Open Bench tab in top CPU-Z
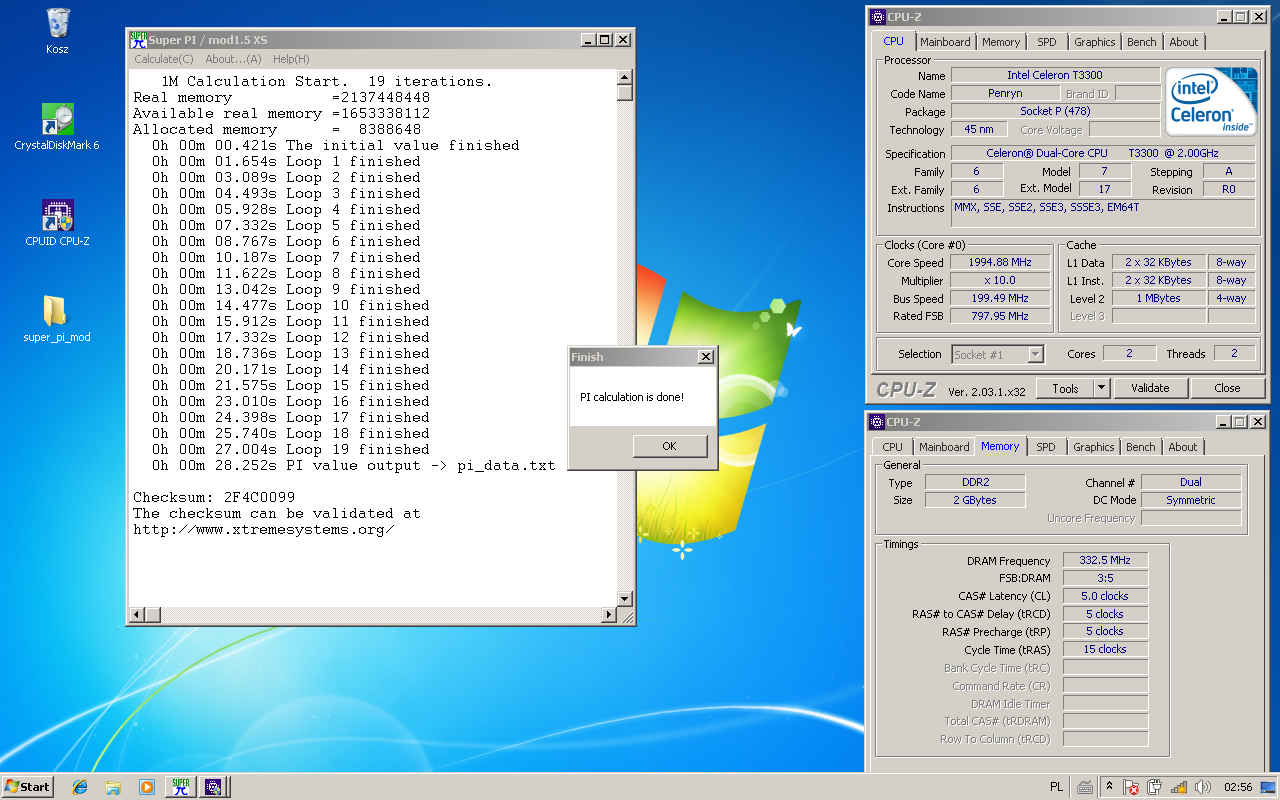The width and height of the screenshot is (1280, 800). 1141,42
